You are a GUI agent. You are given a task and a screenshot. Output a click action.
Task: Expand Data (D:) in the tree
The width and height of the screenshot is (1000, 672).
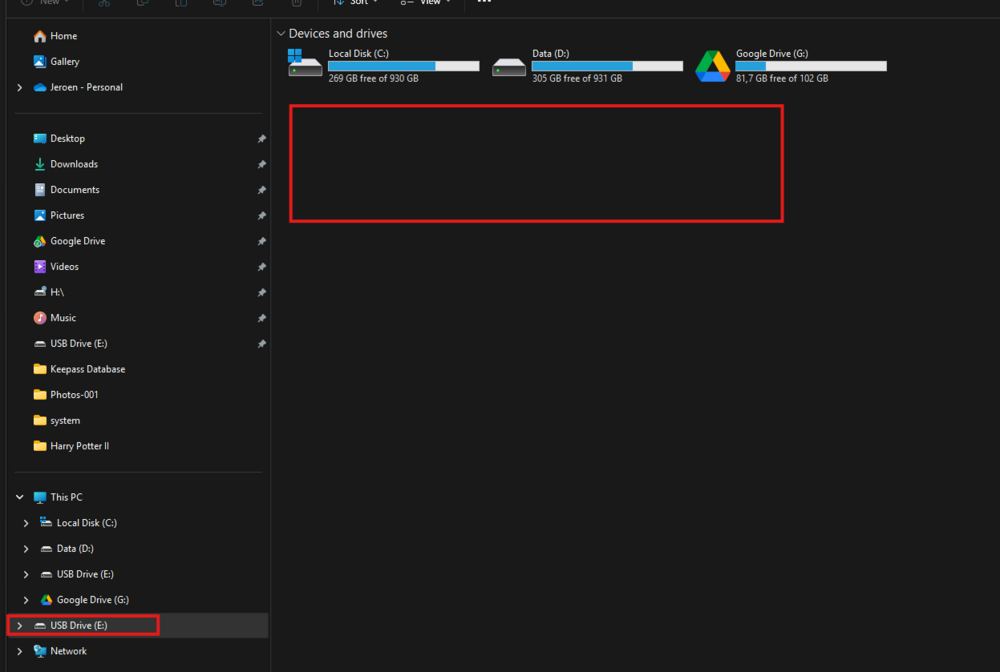click(26, 548)
